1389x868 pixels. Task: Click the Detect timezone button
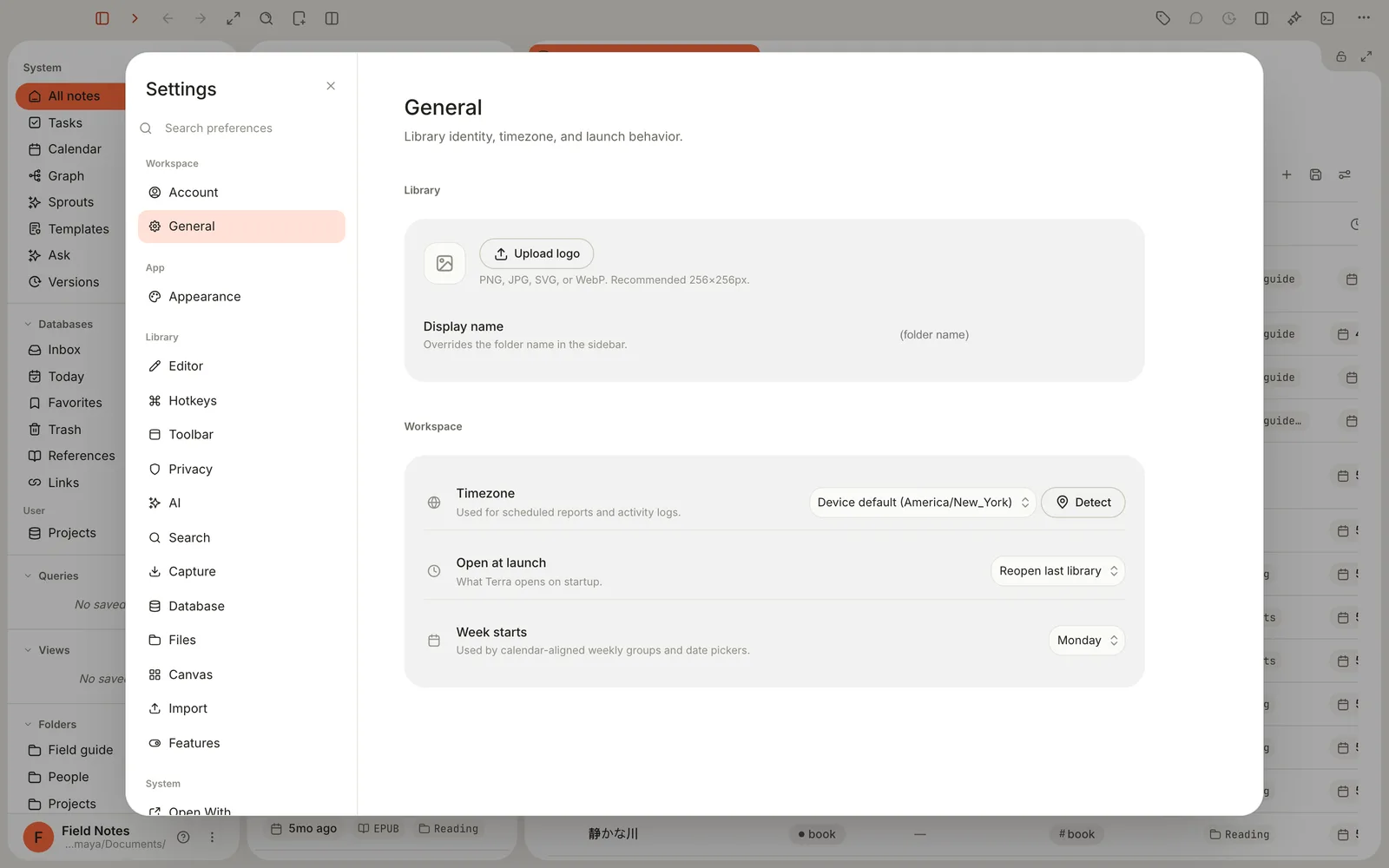(x=1083, y=503)
